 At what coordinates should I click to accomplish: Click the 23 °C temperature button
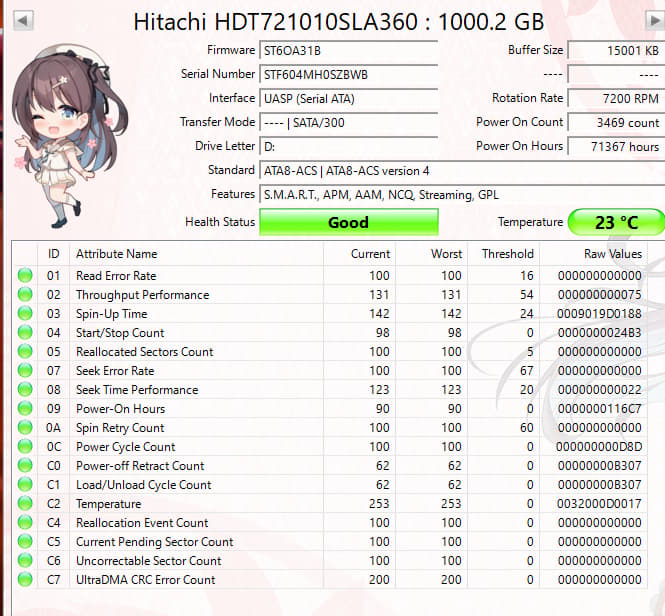[x=616, y=222]
